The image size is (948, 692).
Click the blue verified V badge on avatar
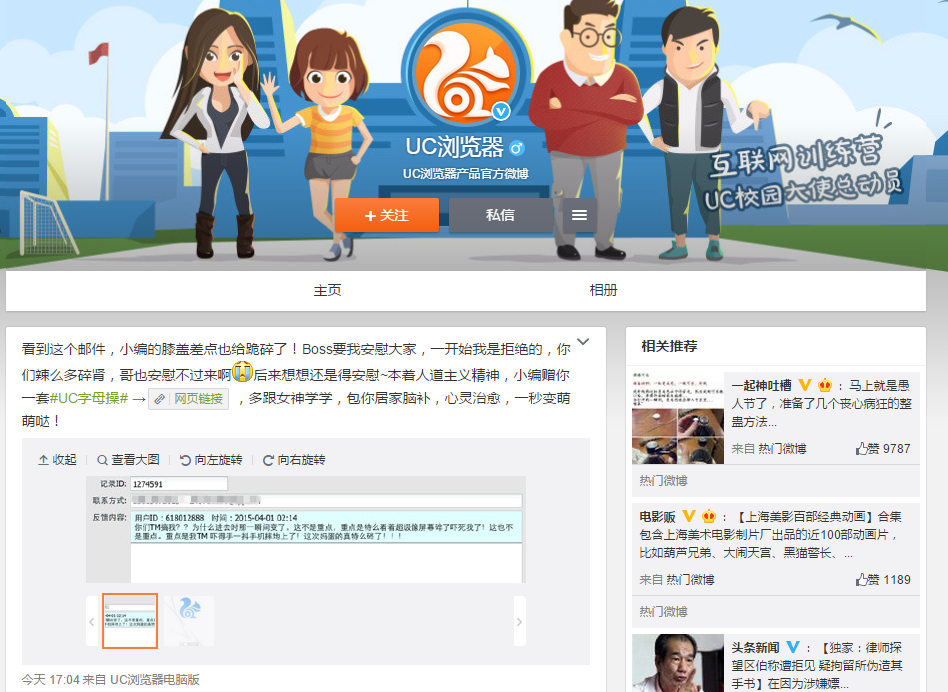pos(501,111)
